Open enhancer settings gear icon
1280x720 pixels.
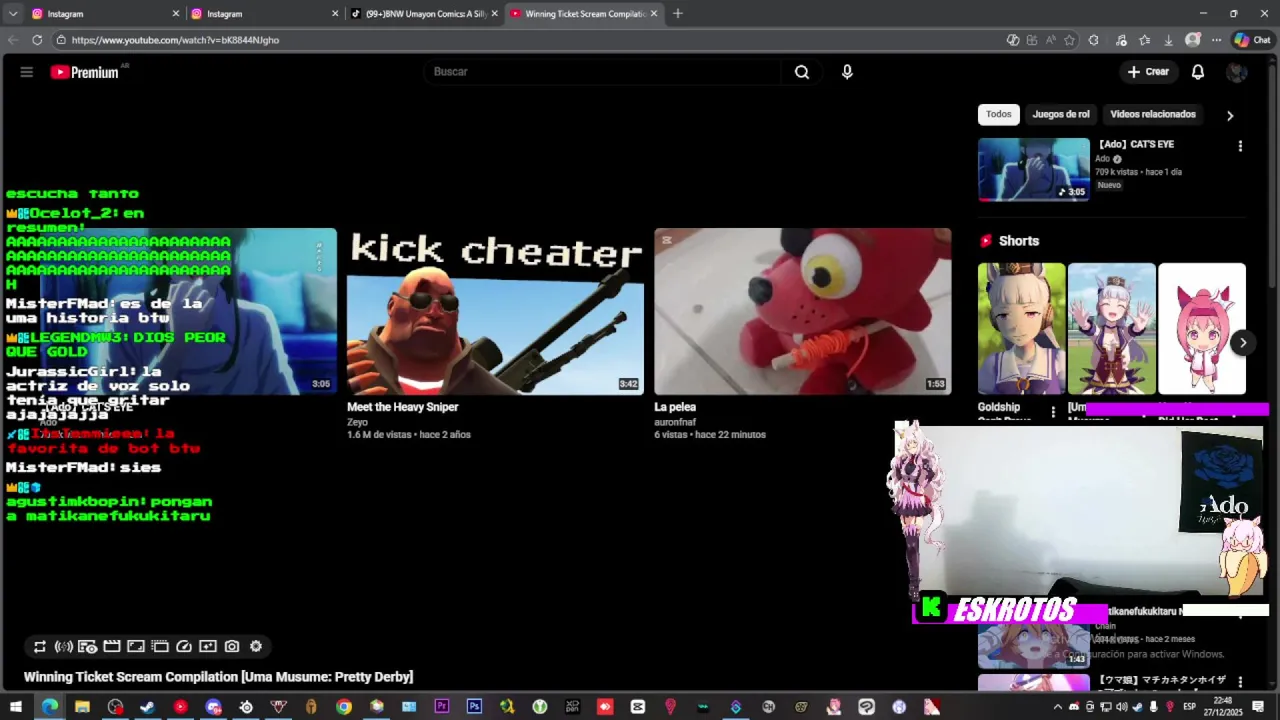(256, 647)
